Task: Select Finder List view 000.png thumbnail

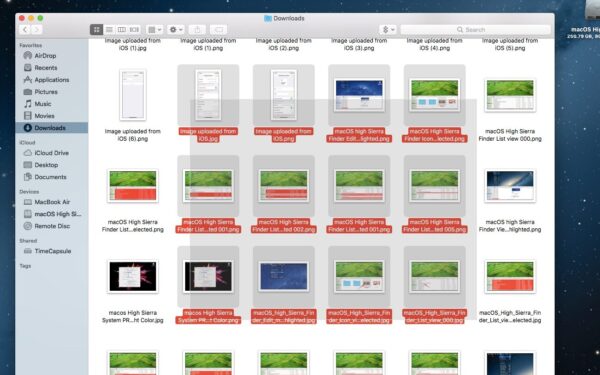Action: coord(510,95)
